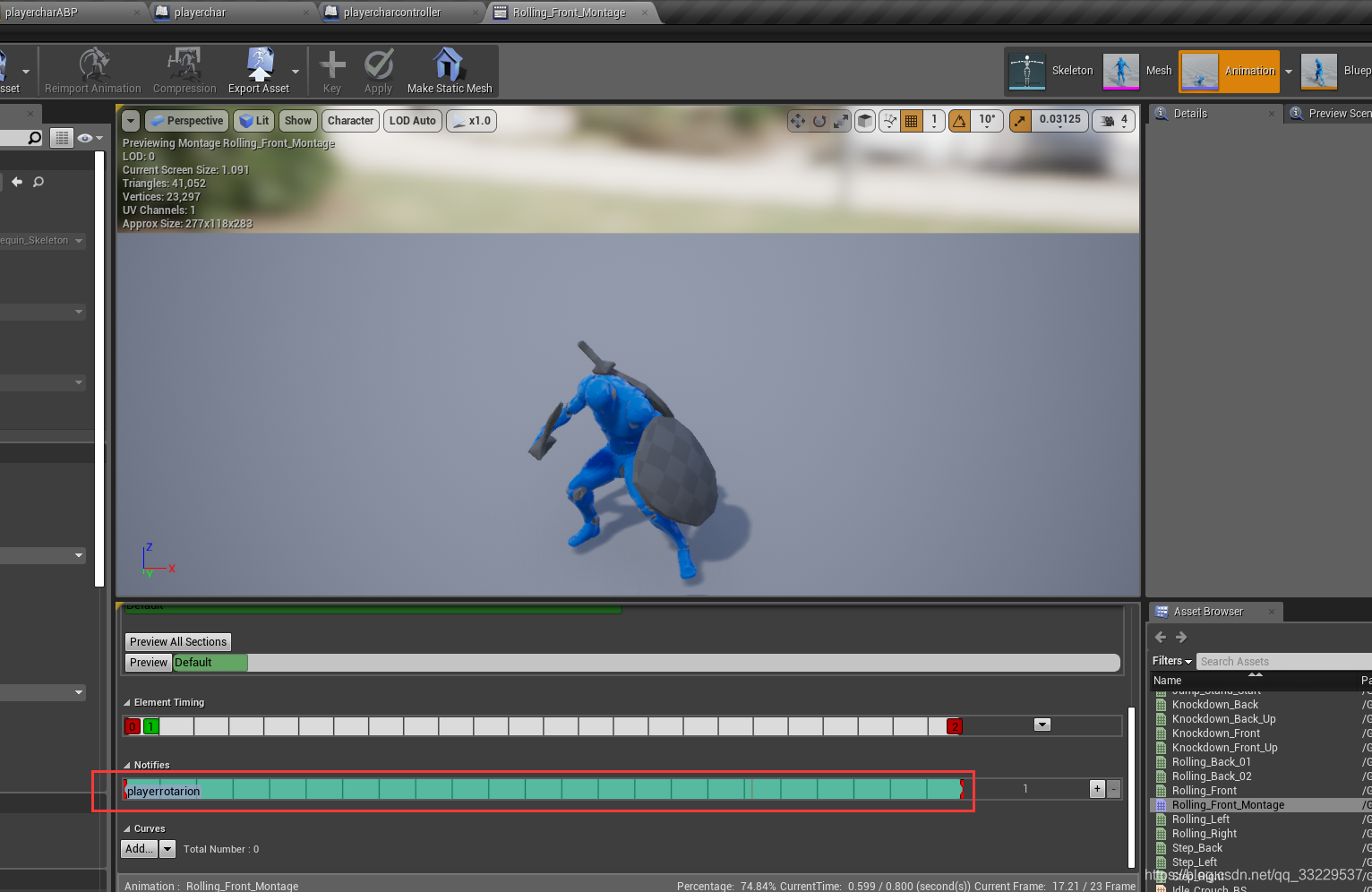
Task: Click Preview All Sections button
Action: point(178,642)
